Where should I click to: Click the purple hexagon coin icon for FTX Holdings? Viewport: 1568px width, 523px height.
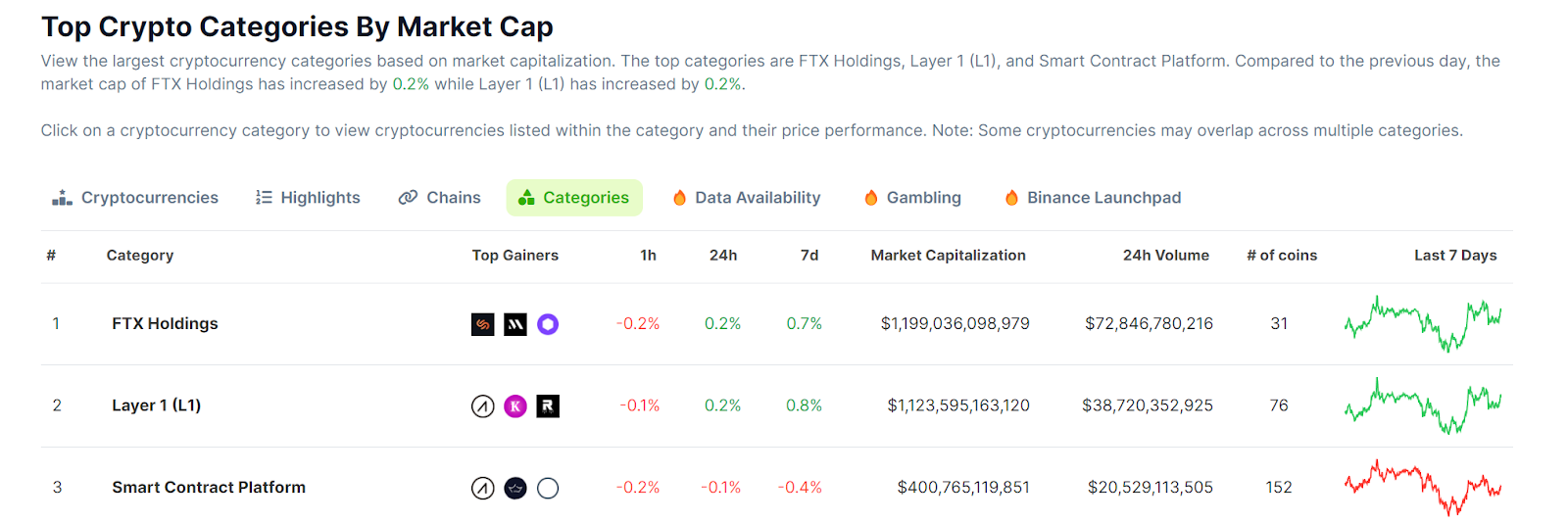click(548, 324)
